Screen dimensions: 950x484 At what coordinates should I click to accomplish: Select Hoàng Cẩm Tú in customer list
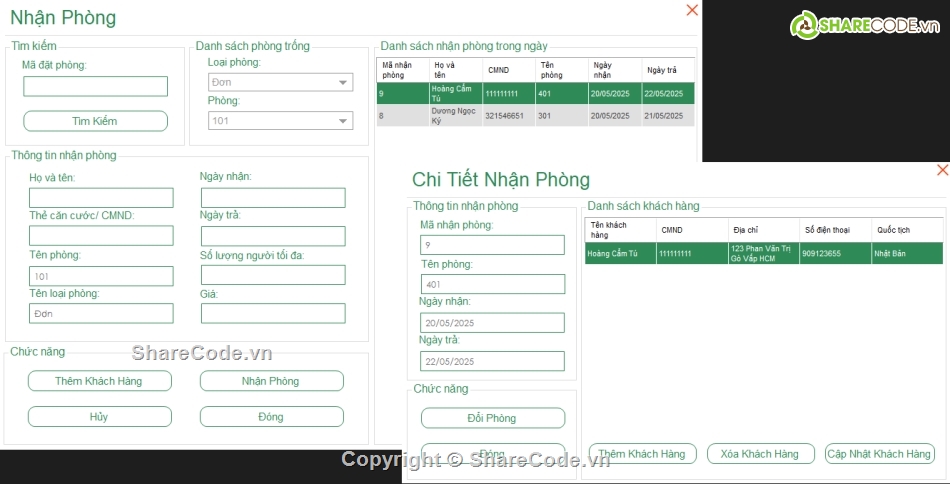point(764,253)
